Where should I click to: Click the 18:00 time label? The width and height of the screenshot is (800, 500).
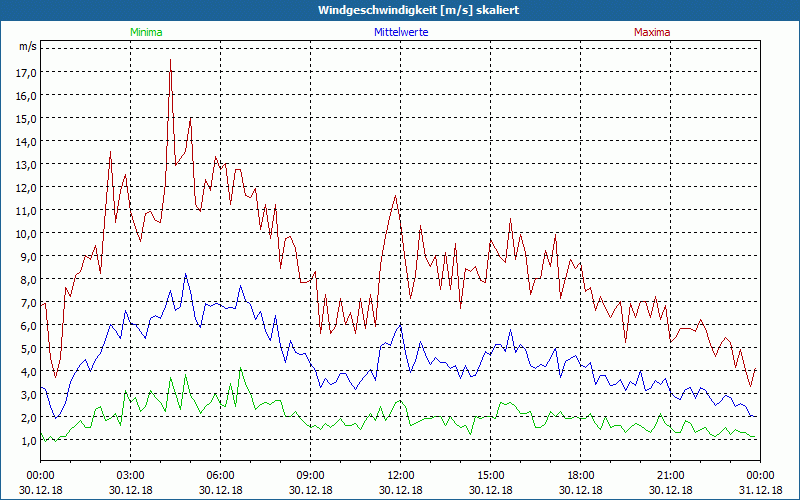coord(581,476)
